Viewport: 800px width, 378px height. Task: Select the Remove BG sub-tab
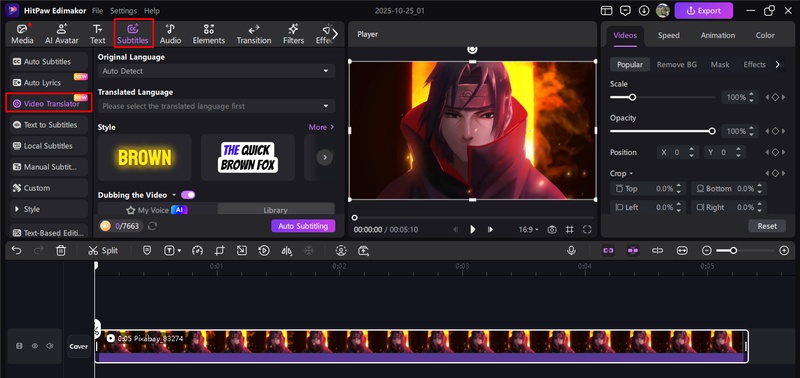click(x=677, y=64)
